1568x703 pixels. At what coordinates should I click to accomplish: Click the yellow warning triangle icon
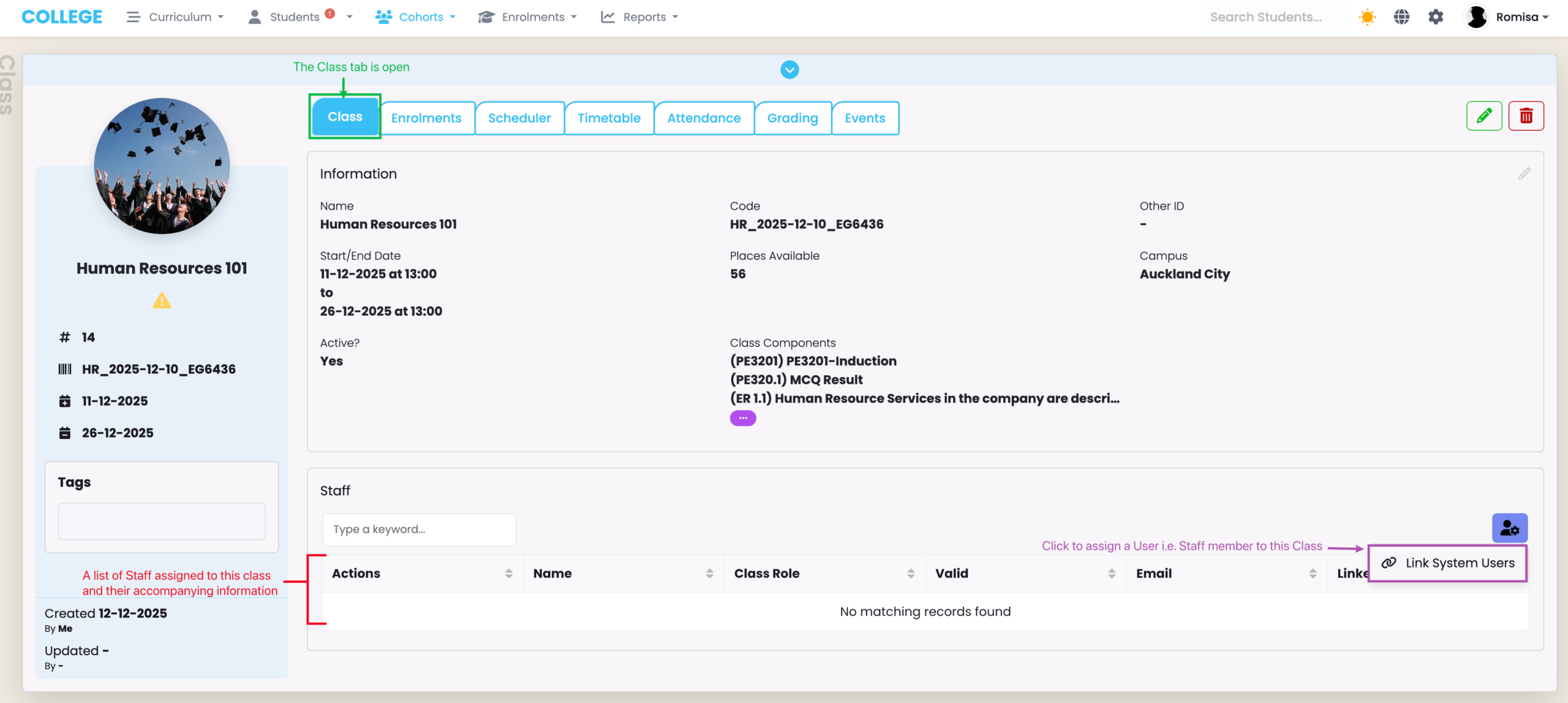tap(162, 301)
